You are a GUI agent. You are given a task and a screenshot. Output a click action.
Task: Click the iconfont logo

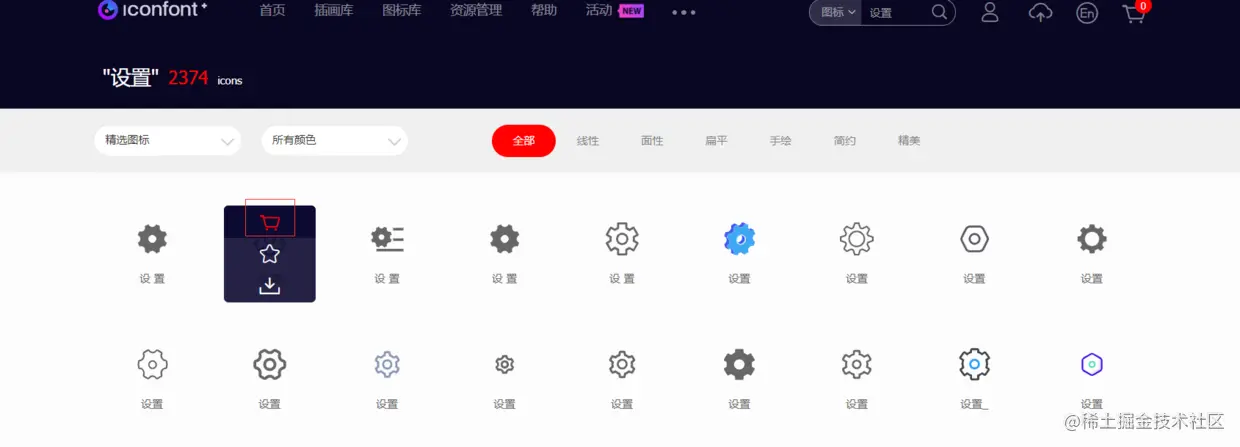(x=152, y=10)
